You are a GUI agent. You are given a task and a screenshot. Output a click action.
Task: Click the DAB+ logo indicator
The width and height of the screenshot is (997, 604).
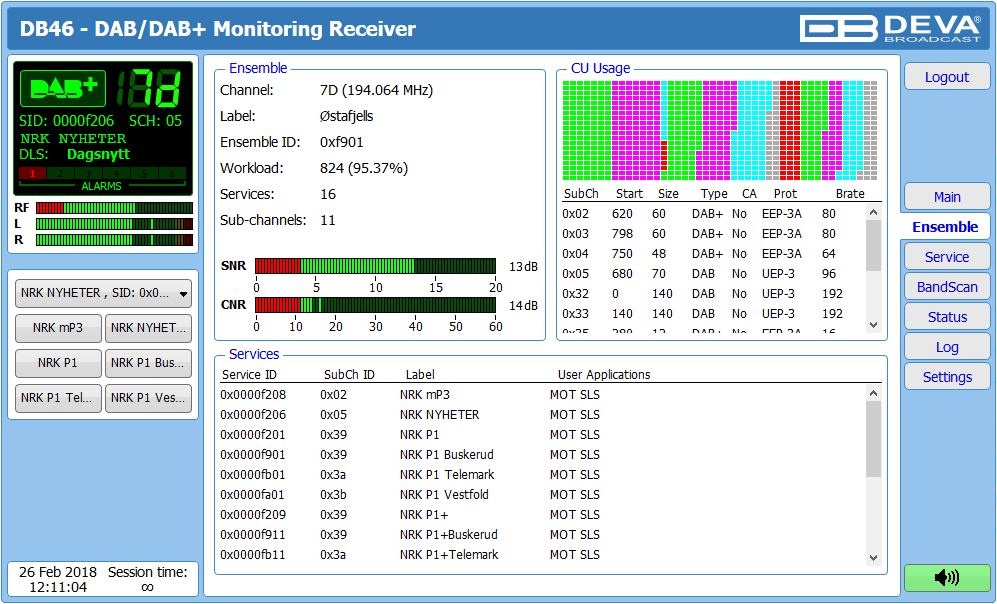[63, 88]
